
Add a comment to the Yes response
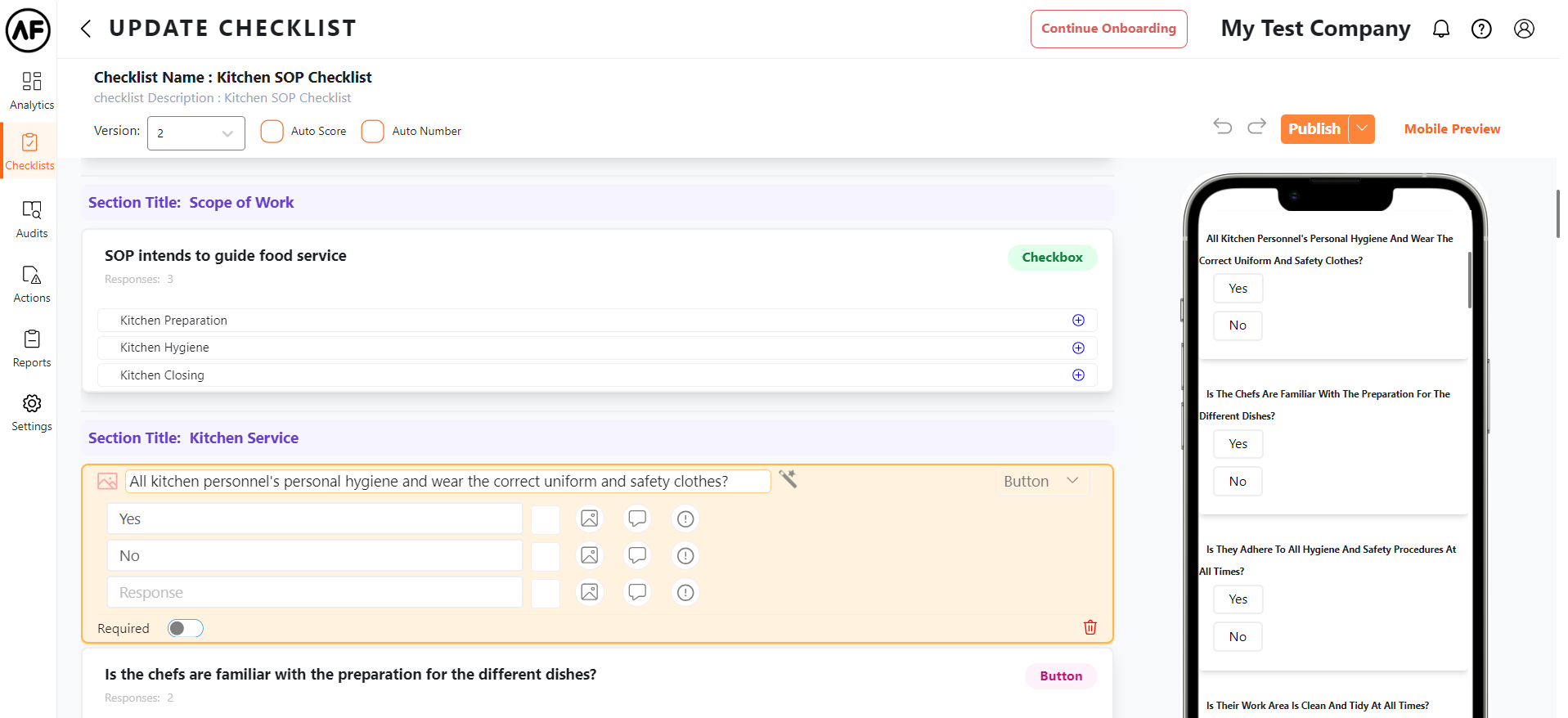pyautogui.click(x=637, y=518)
